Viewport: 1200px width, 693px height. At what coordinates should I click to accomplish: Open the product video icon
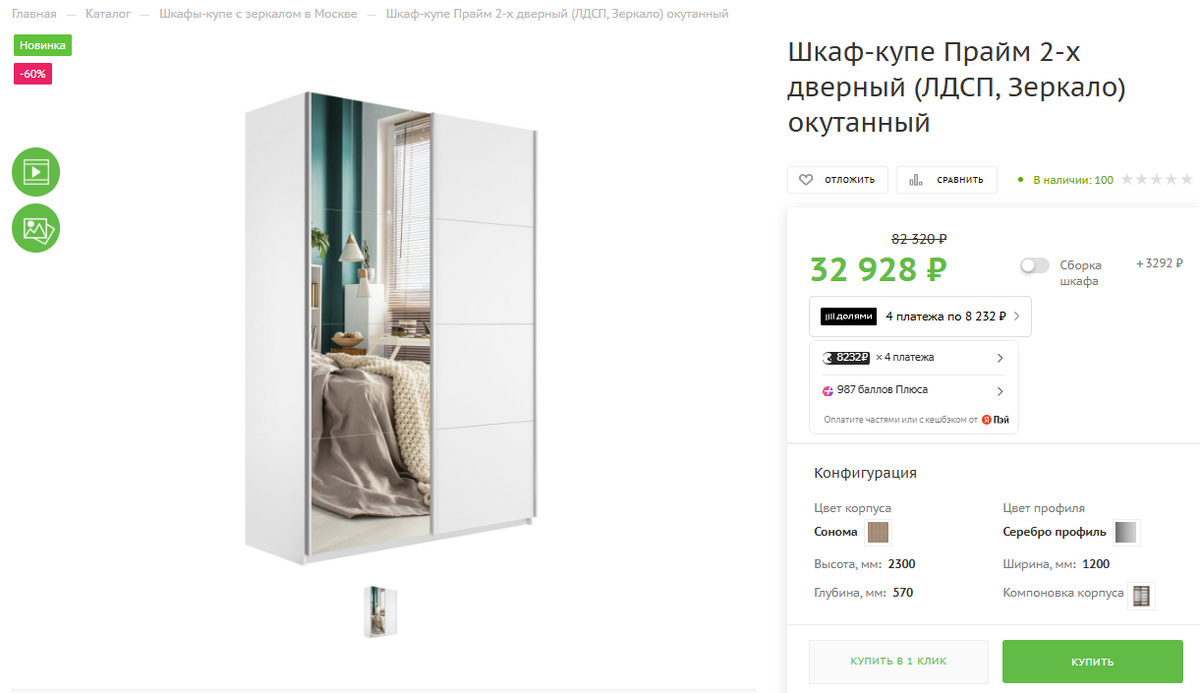point(36,171)
